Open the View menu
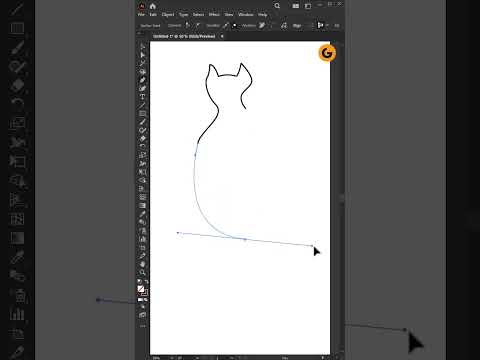Image resolution: width=480 pixels, height=360 pixels. coord(229,15)
